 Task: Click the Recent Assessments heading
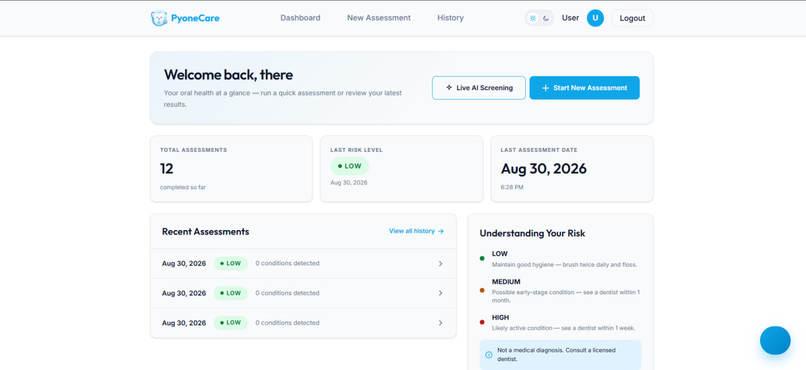206,231
